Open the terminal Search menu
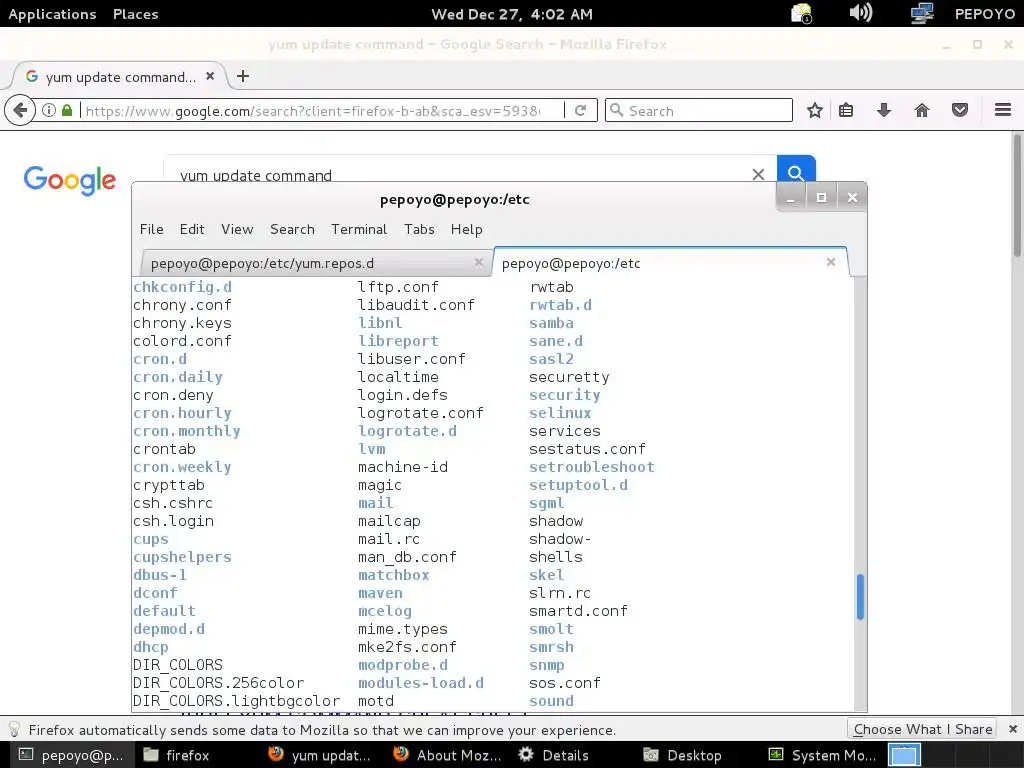This screenshot has width=1024, height=768. pos(293,229)
